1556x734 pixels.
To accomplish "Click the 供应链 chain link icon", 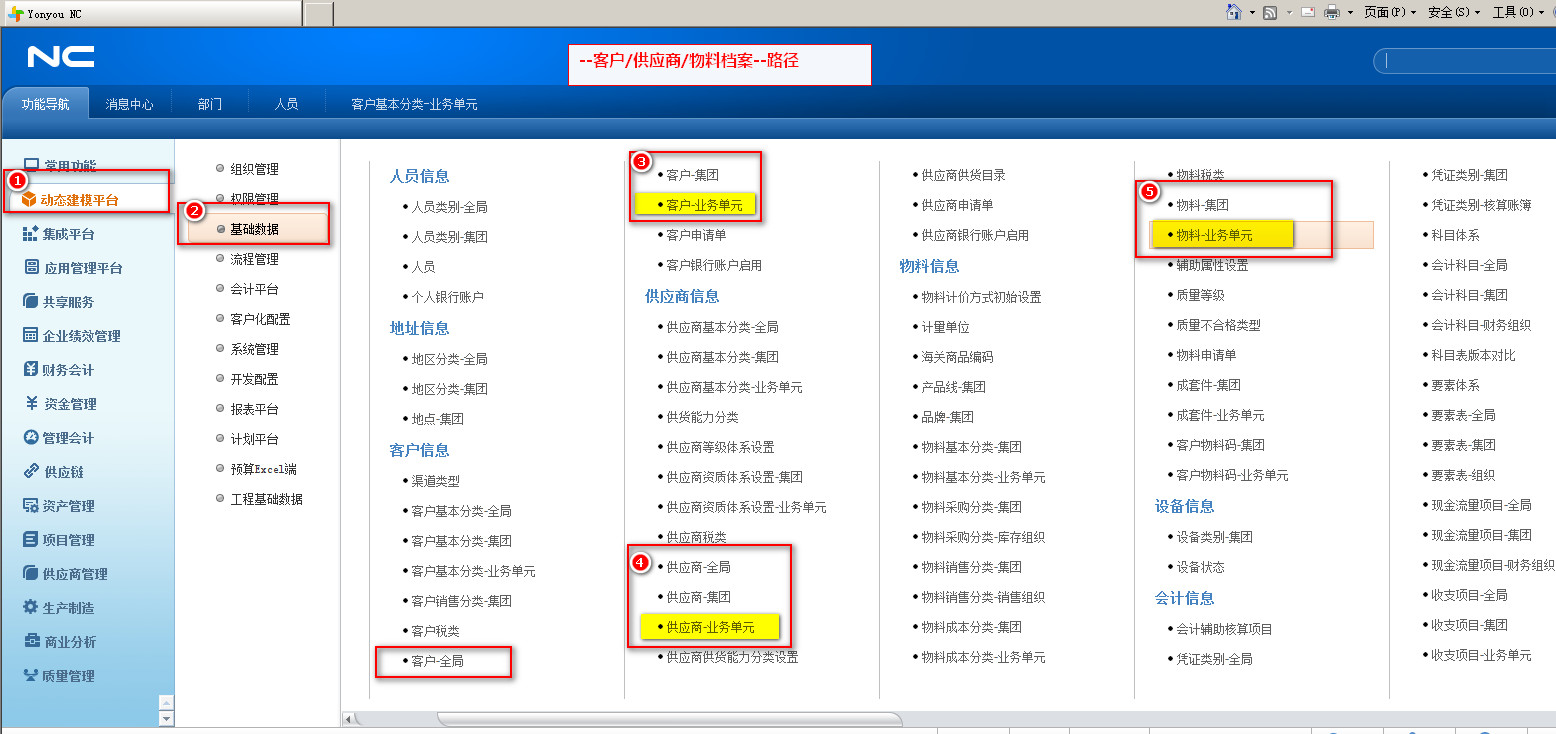I will 30,472.
